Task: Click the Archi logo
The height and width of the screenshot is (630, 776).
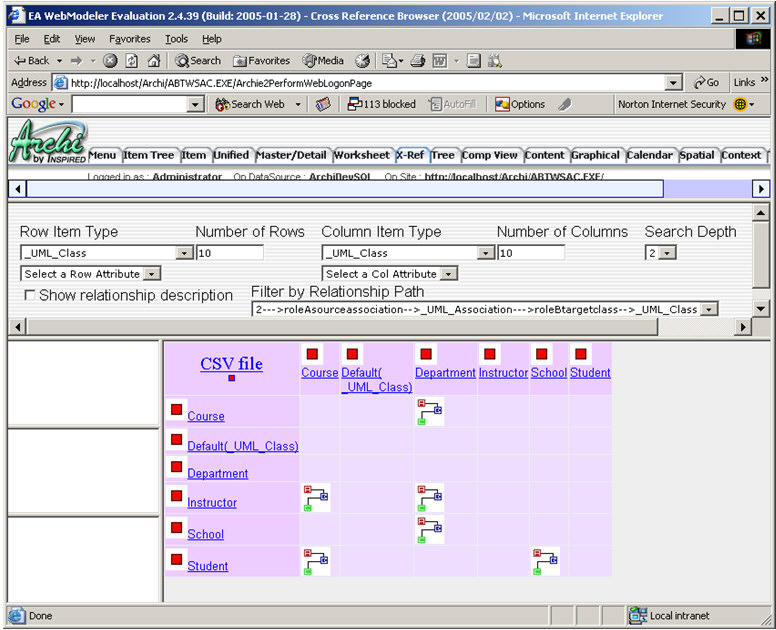Action: [47, 143]
